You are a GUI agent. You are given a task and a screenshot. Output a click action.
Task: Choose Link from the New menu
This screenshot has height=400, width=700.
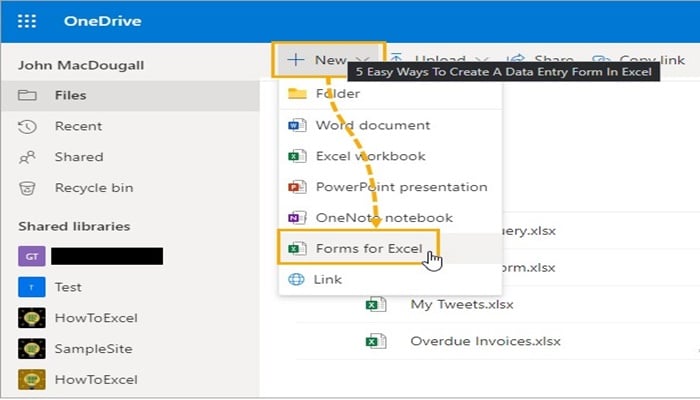coord(391,279)
